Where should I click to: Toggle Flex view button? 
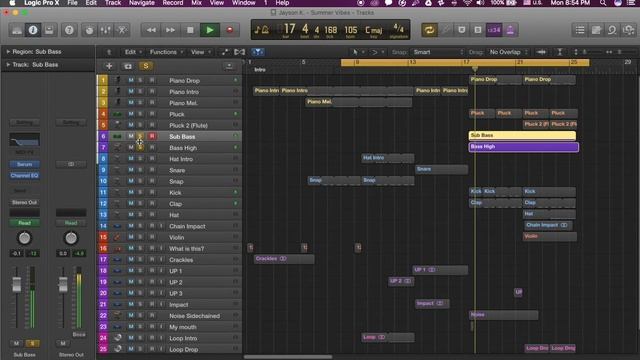point(240,52)
